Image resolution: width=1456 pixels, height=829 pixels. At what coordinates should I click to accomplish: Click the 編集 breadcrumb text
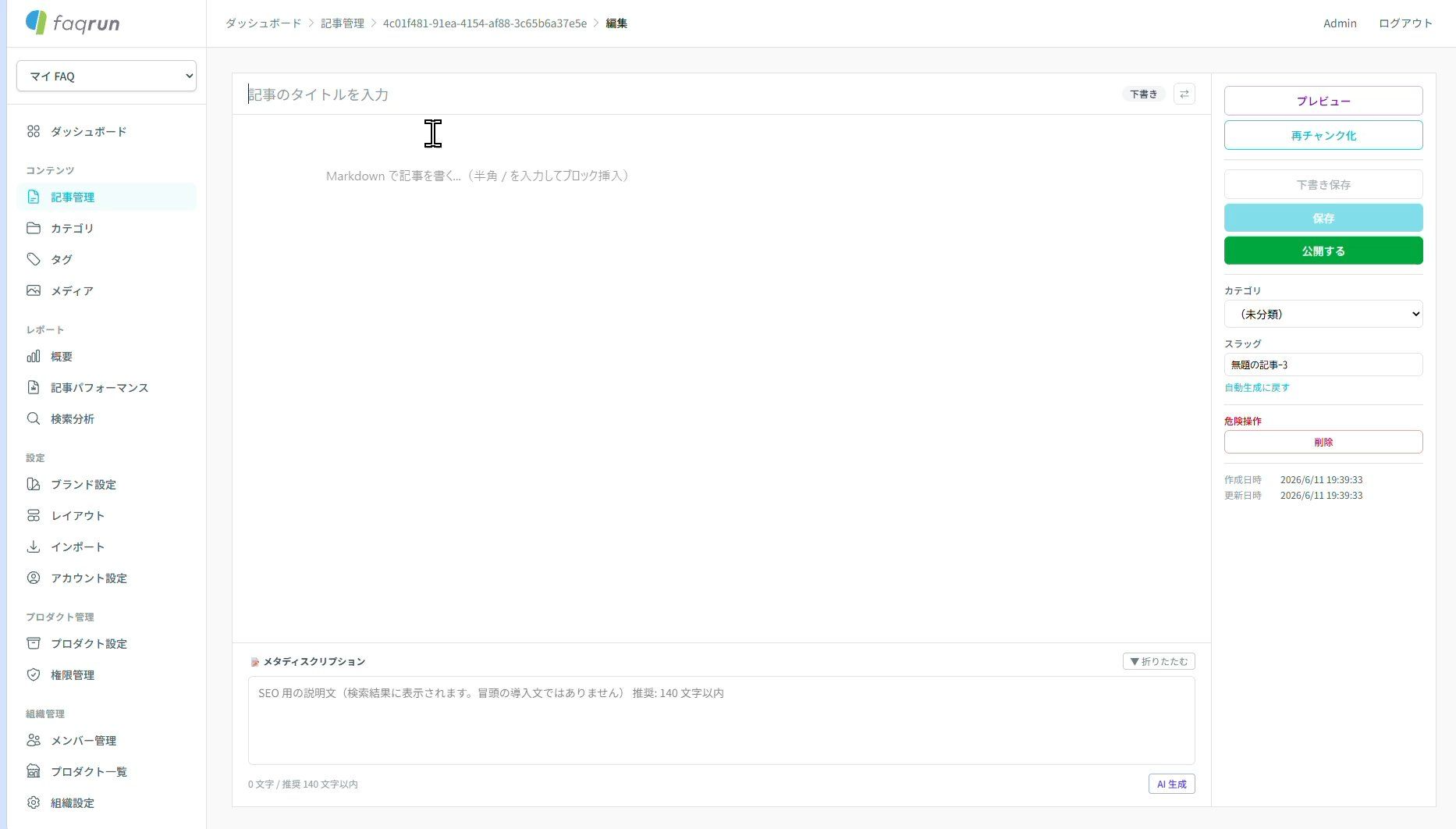616,23
